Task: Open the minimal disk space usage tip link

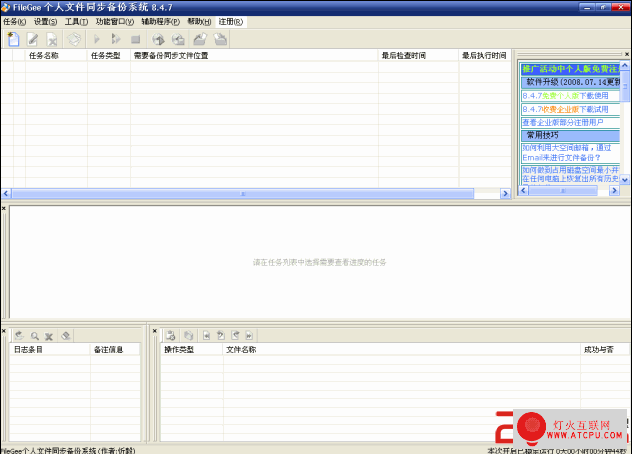Action: click(570, 175)
